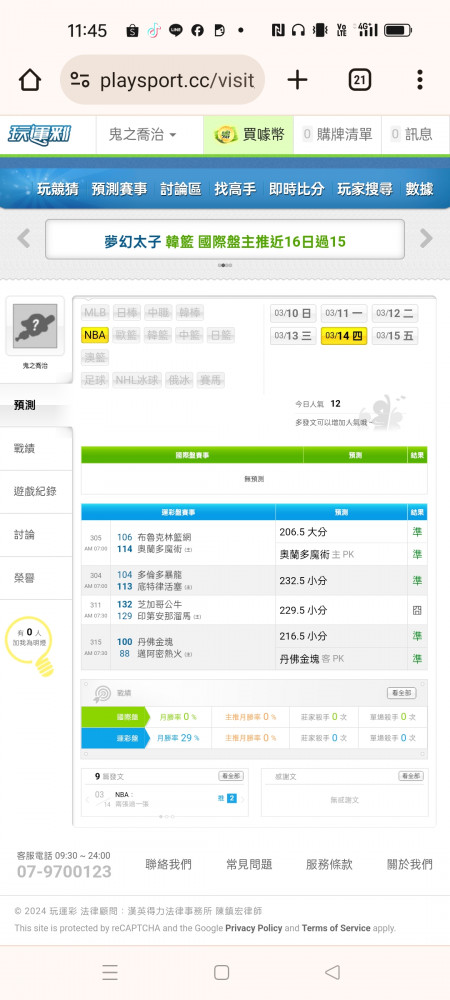The height and width of the screenshot is (1000, 450).
Task: Click 布魯克林籃網 team name
Action: [164, 537]
